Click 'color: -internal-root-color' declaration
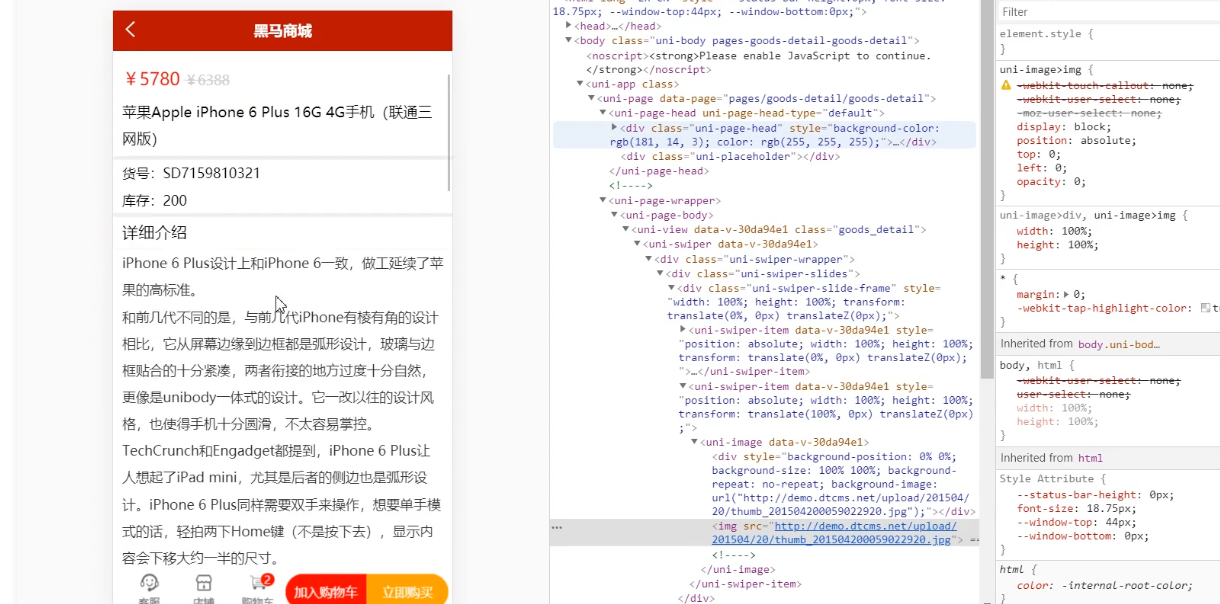 point(1104,585)
